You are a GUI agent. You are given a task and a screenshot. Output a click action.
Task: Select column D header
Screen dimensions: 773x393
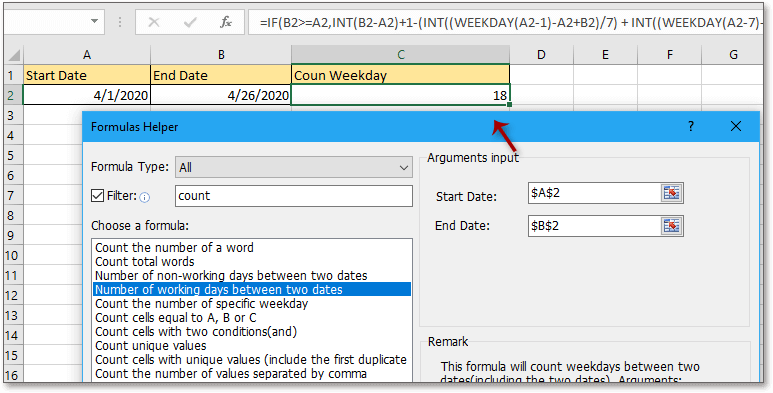(541, 55)
